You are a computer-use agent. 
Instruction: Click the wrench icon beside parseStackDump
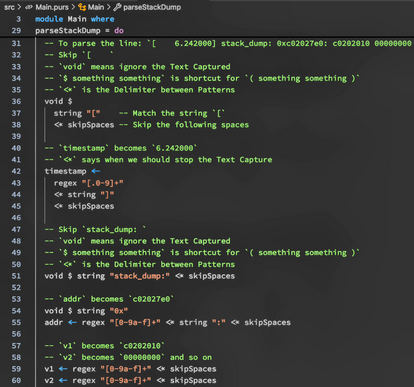click(117, 7)
